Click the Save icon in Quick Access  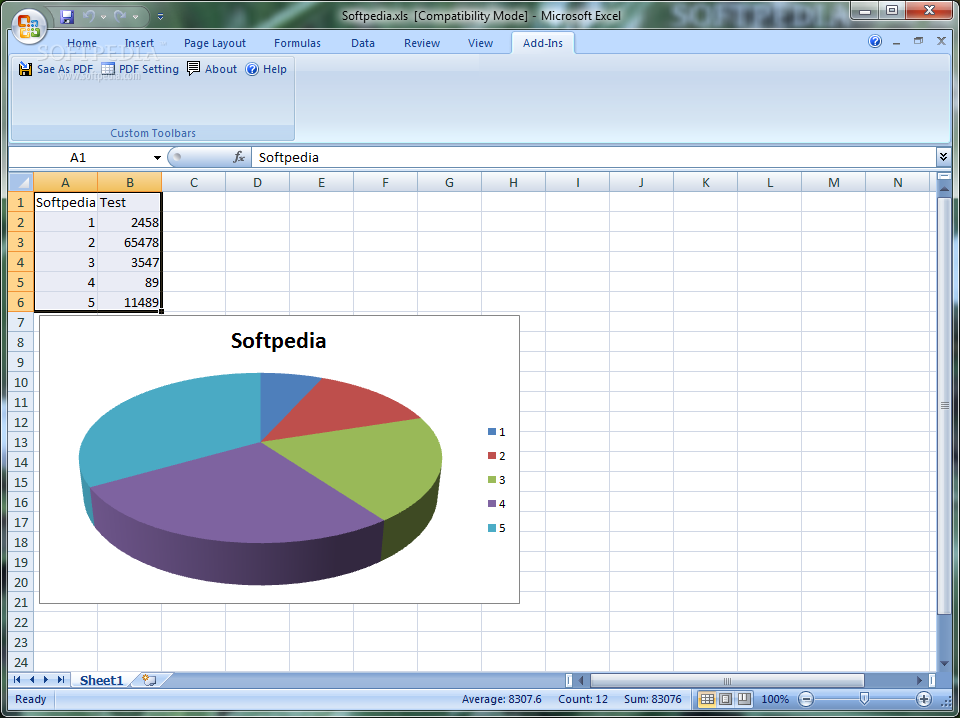tap(67, 17)
